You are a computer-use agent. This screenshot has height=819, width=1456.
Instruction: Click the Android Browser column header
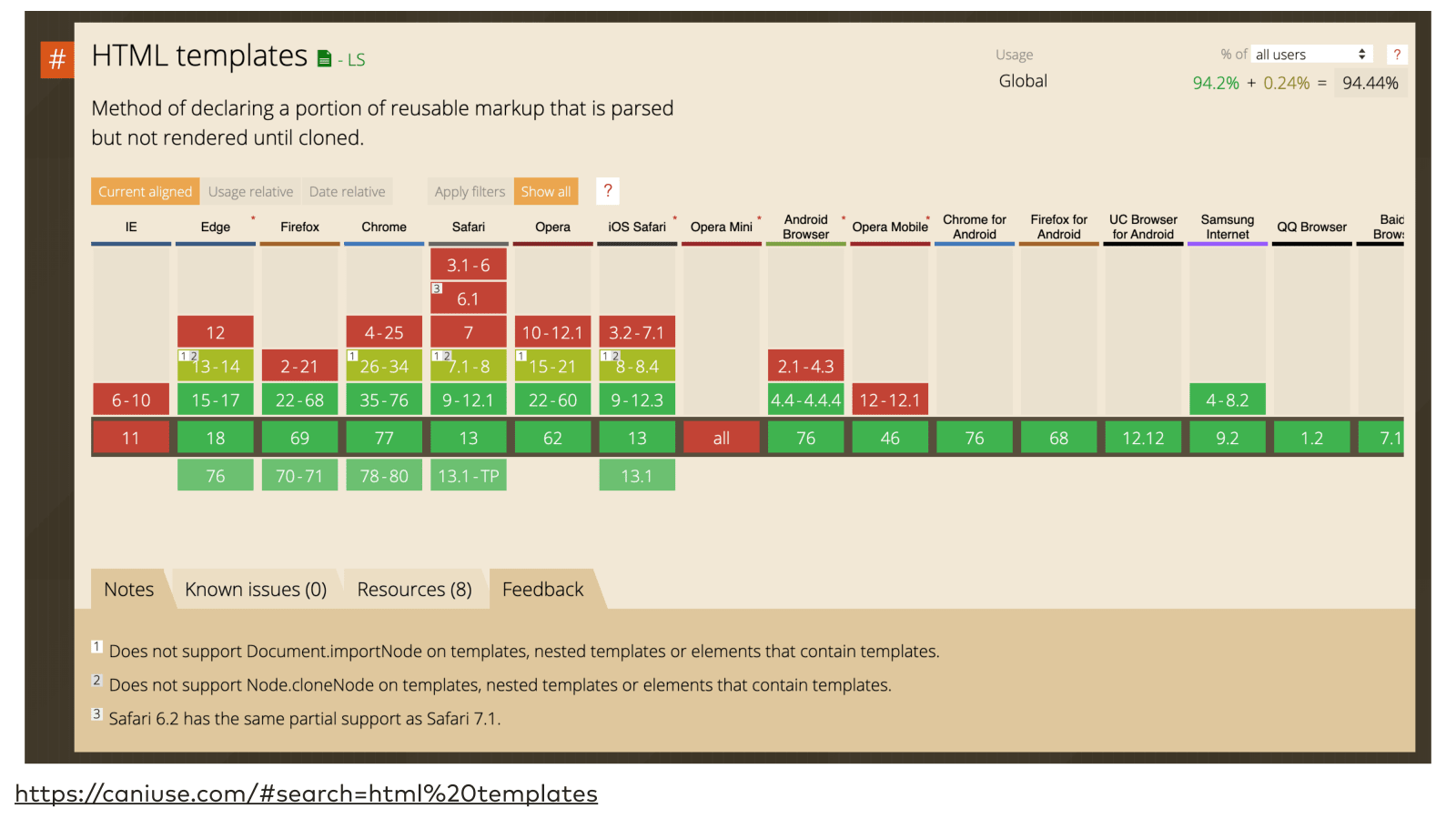pyautogui.click(x=806, y=227)
